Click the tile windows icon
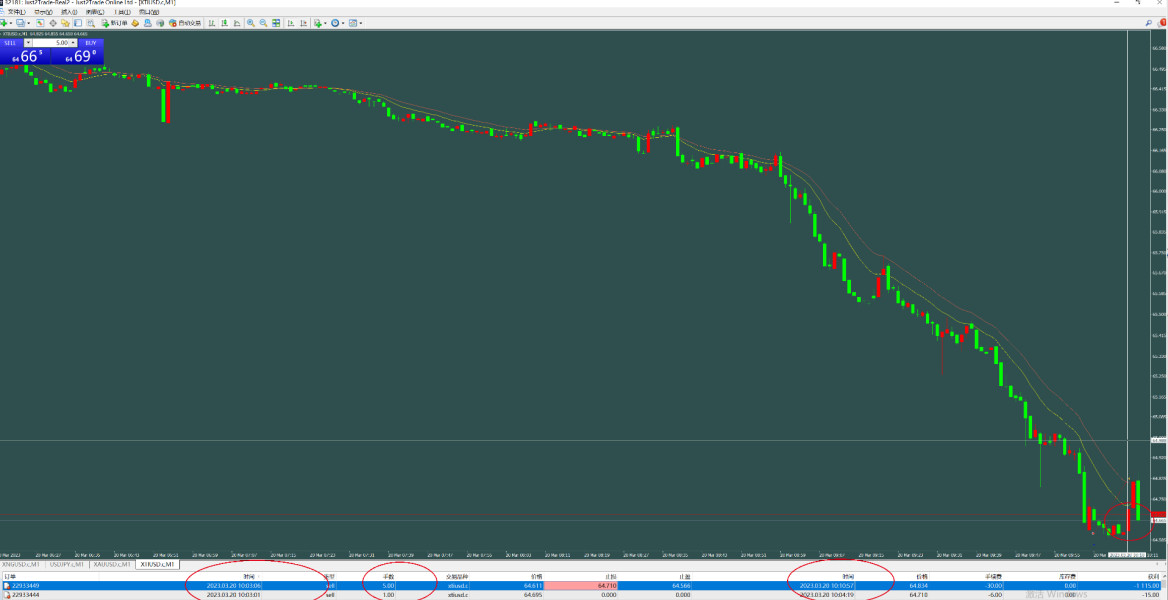Image resolution: width=1168 pixels, height=600 pixels. point(276,23)
